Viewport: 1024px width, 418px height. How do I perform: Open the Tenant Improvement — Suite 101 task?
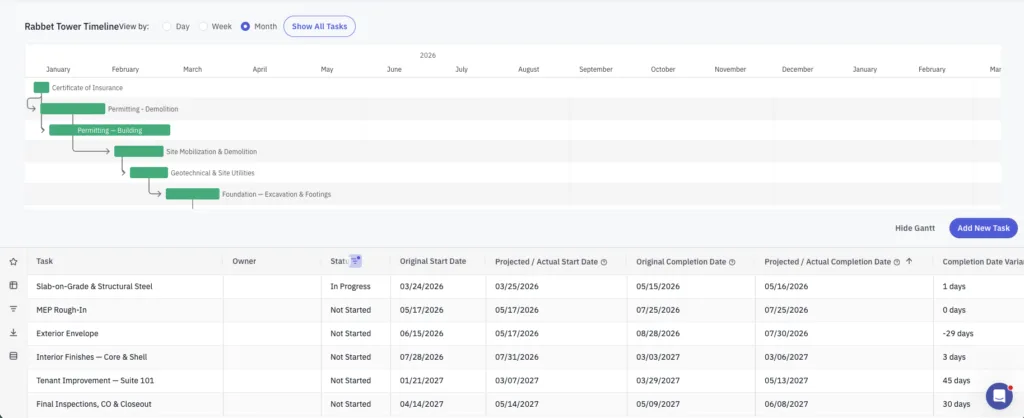[95, 380]
